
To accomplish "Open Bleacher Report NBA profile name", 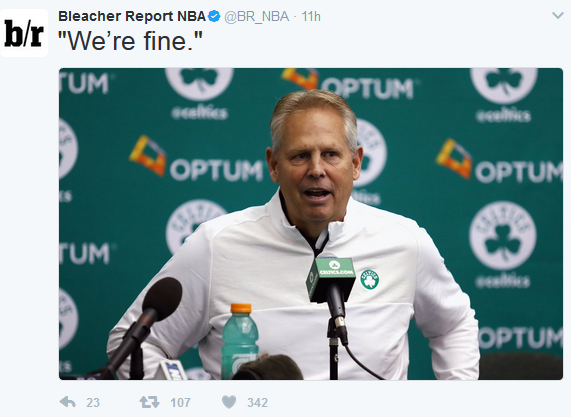I will click(132, 16).
